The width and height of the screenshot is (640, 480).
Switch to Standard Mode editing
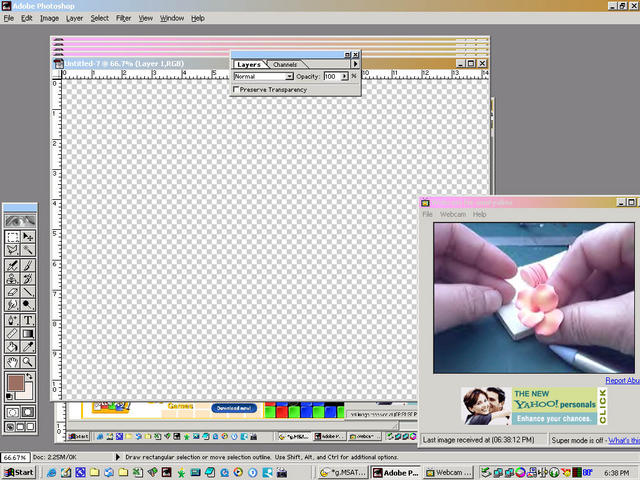coord(12,412)
